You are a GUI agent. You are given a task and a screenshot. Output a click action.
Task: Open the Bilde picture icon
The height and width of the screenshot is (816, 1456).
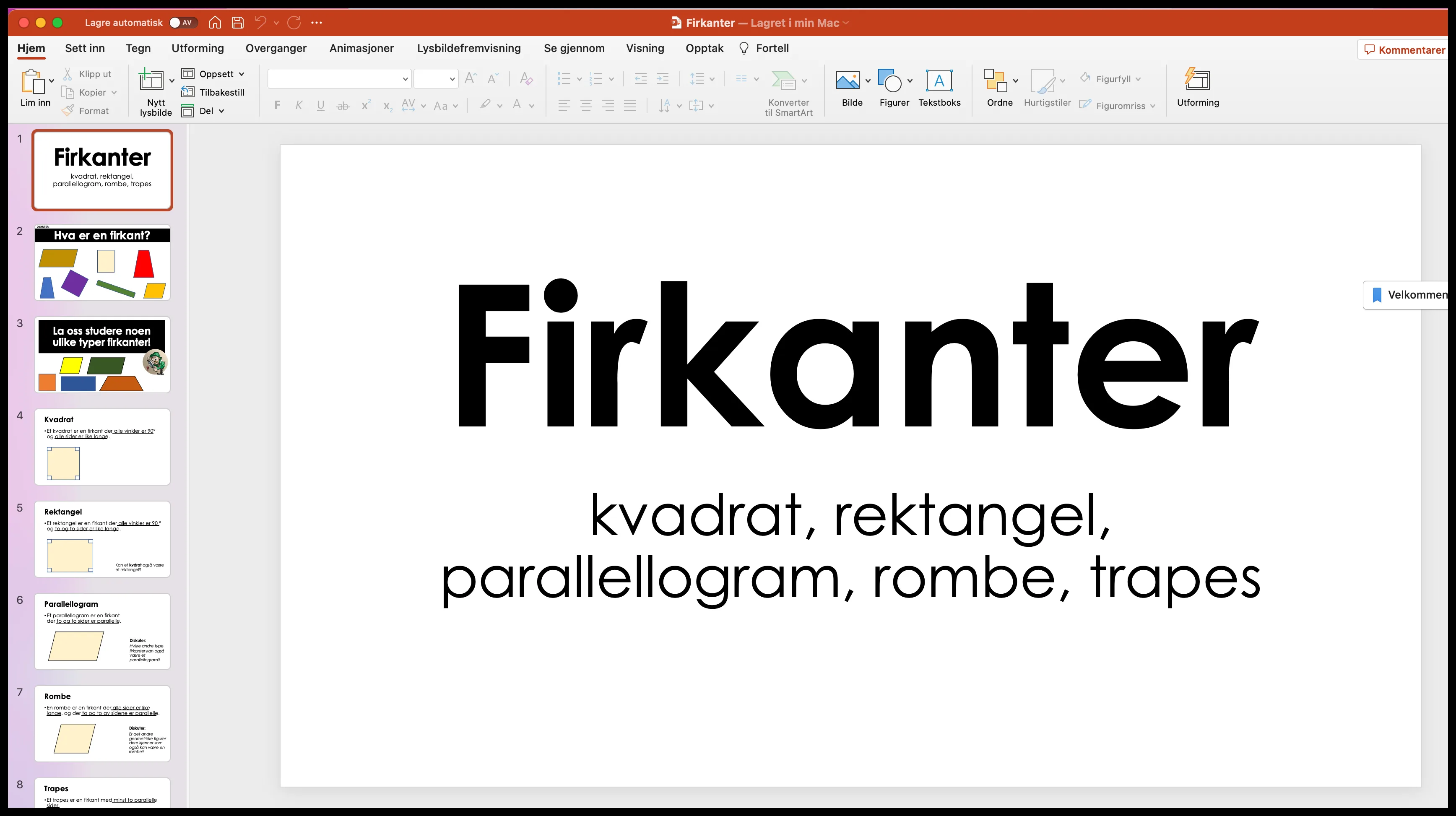click(847, 81)
